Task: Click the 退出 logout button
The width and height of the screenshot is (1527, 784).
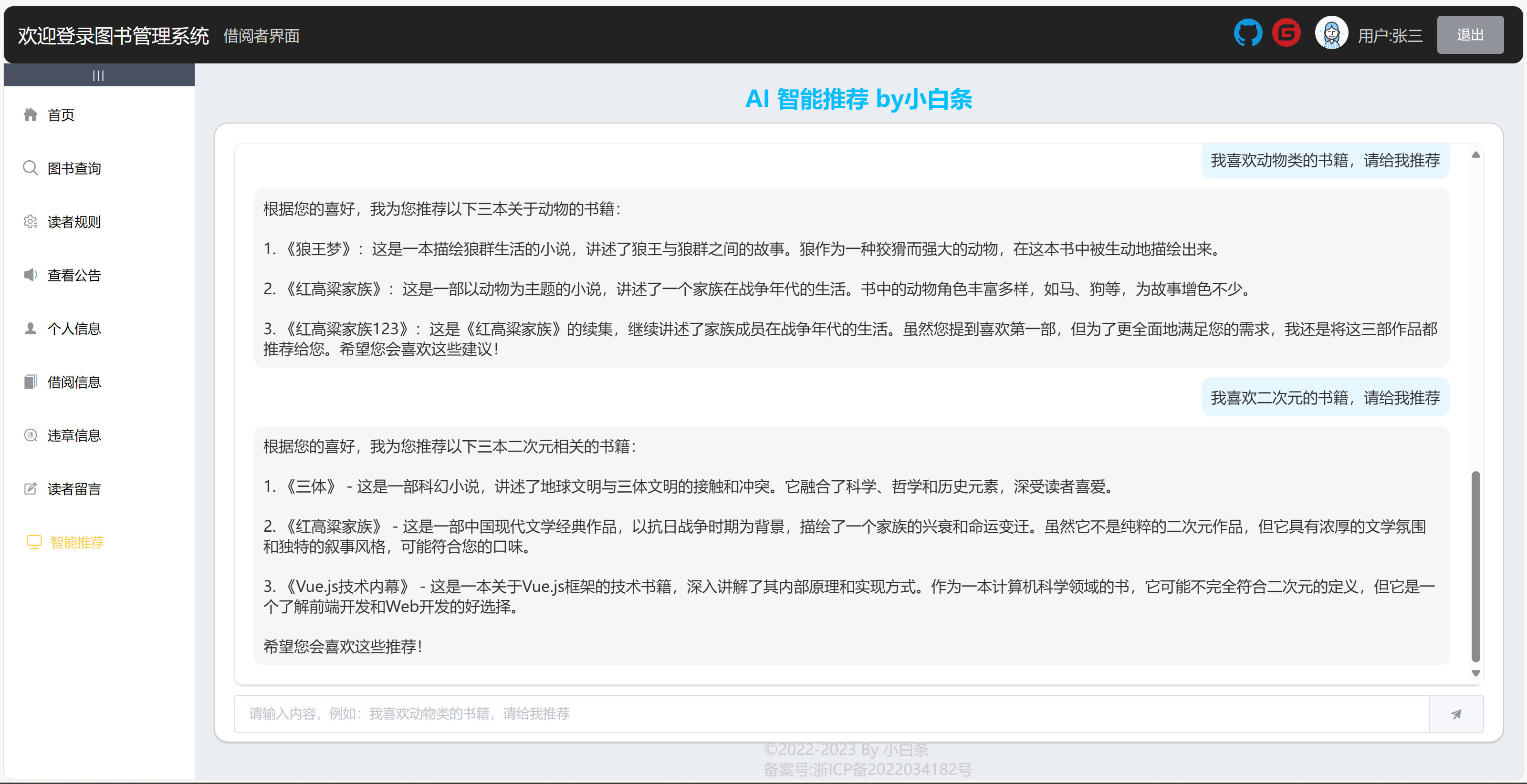Action: 1470,35
